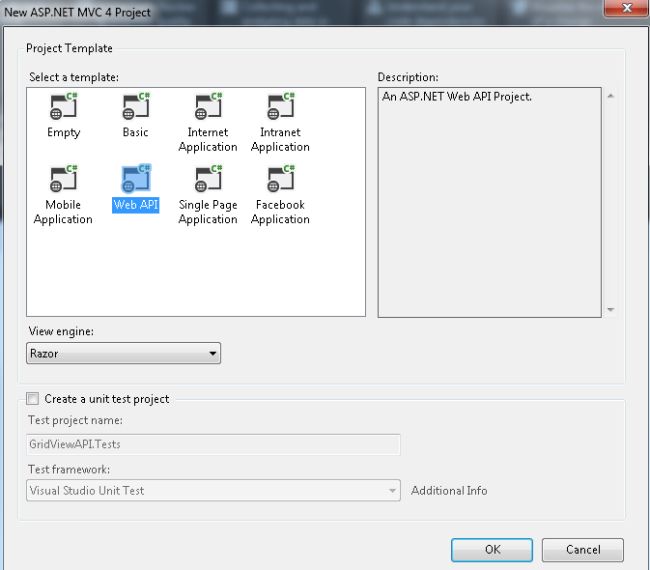Click the description text 'An ASP.NET Web API Project.'
The image size is (650, 570).
tap(456, 97)
